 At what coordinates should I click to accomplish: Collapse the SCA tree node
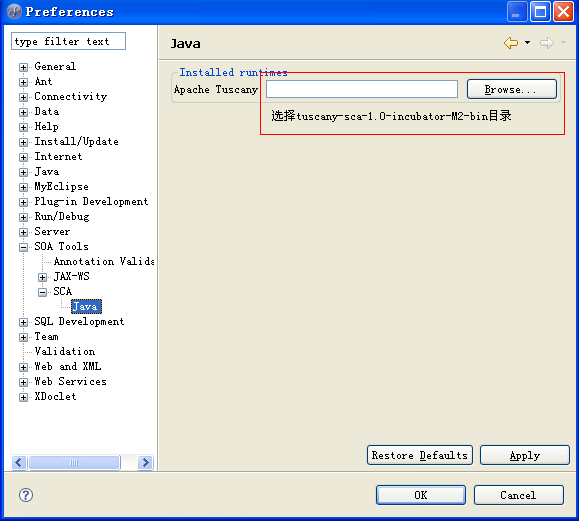[42, 292]
